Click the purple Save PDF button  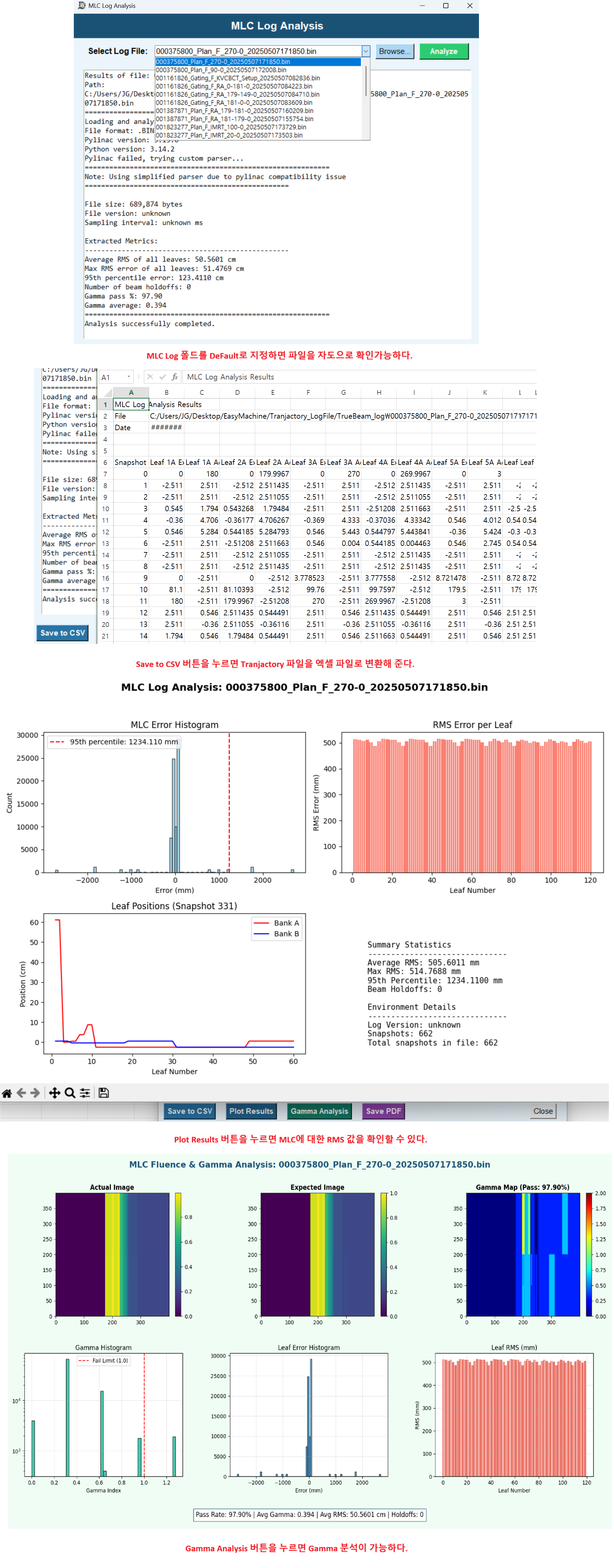click(x=383, y=1111)
